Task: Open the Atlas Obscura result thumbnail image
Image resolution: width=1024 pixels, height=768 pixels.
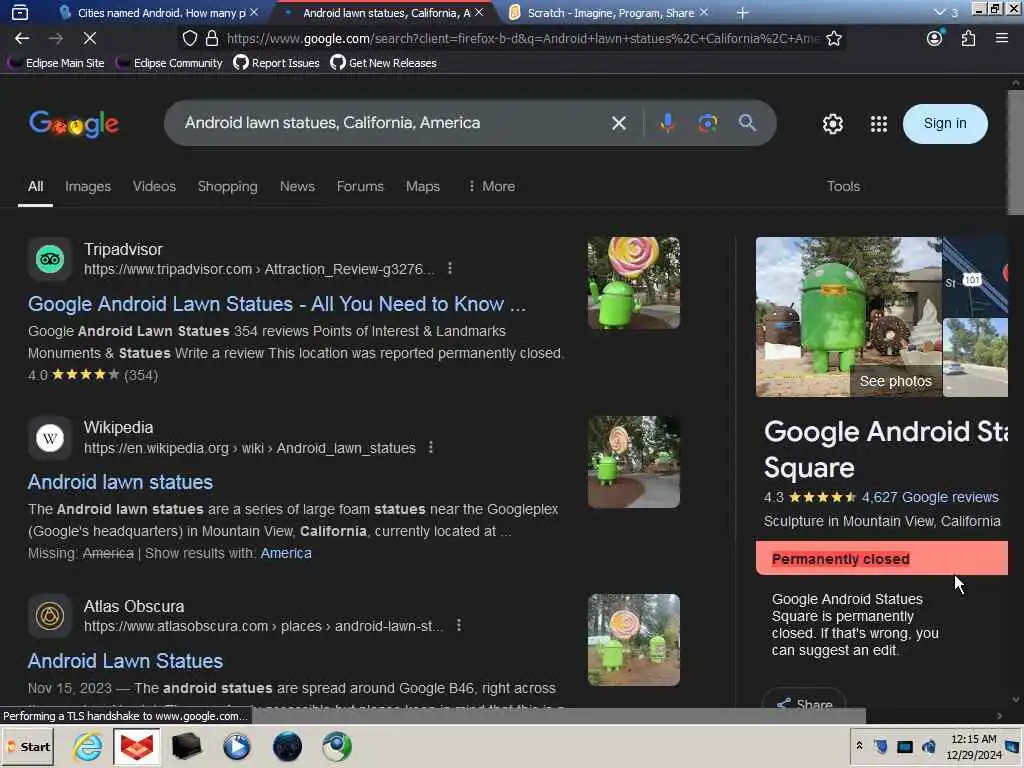Action: (x=633, y=640)
